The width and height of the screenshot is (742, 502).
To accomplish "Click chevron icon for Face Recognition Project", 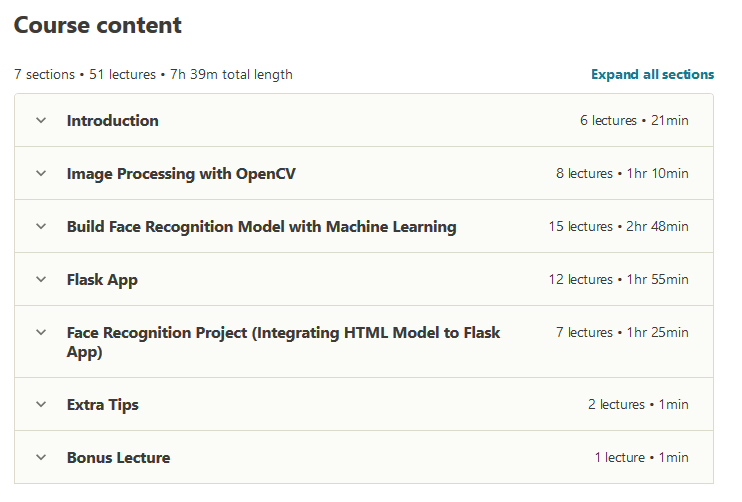I will pos(41,332).
